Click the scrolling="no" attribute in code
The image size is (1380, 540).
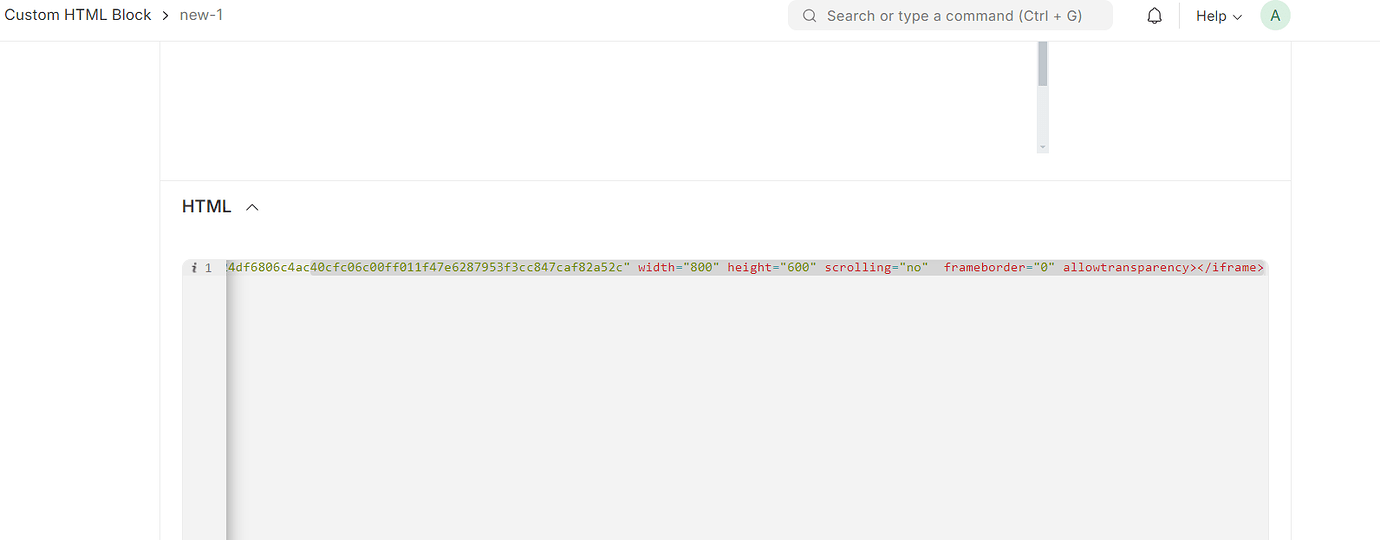[x=876, y=268]
